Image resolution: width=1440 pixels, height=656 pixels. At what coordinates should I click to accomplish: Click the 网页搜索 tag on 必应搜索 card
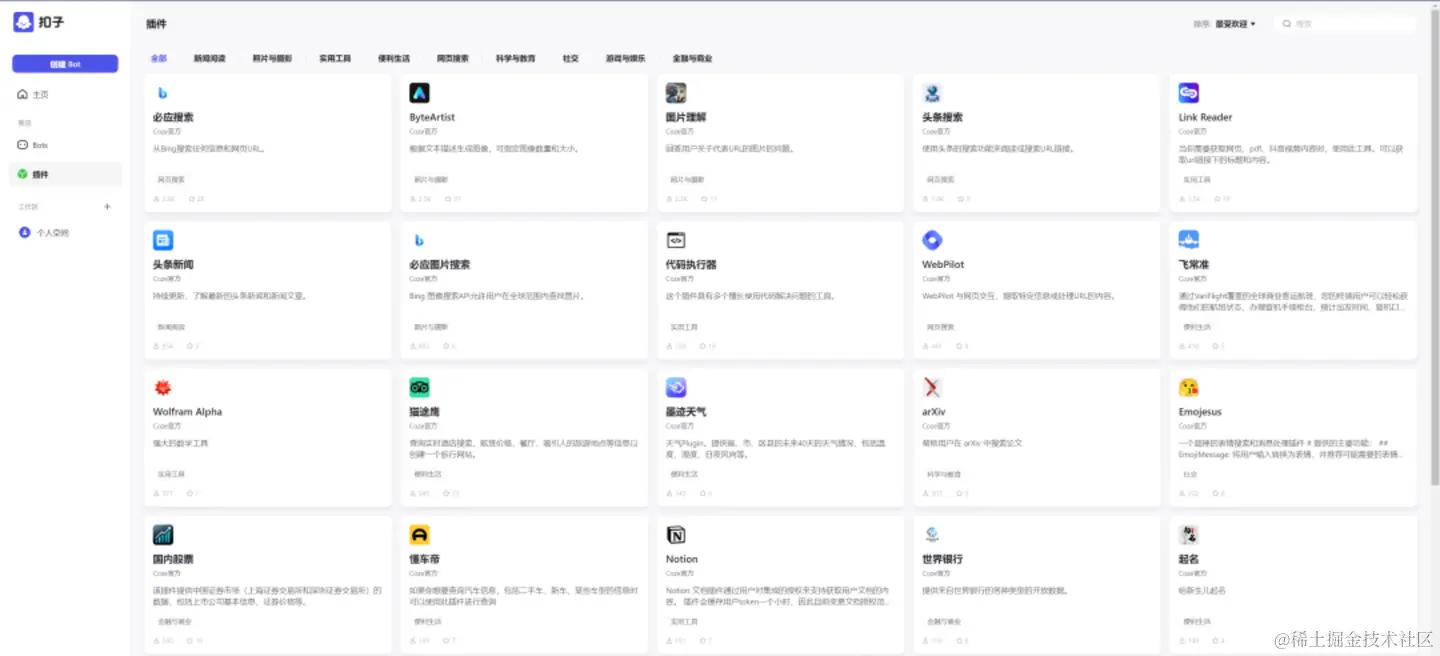pyautogui.click(x=171, y=180)
